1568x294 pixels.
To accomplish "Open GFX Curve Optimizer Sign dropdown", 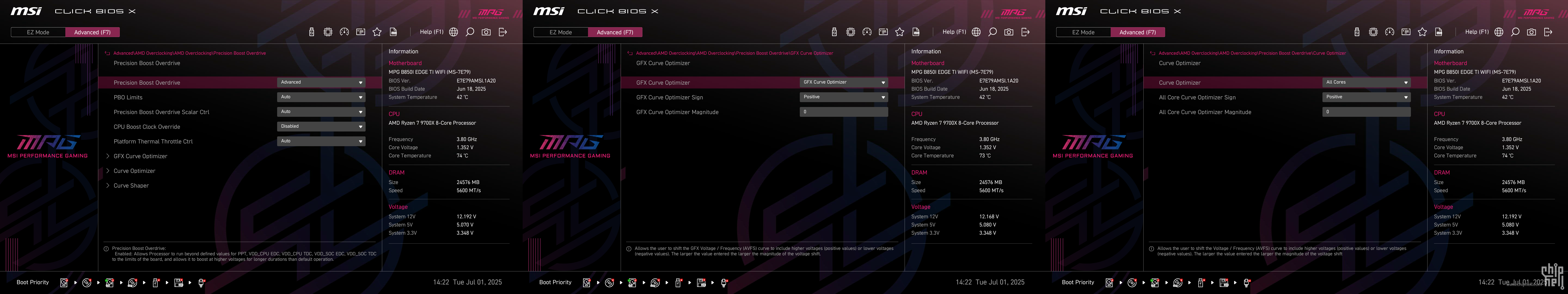I will 844,97.
